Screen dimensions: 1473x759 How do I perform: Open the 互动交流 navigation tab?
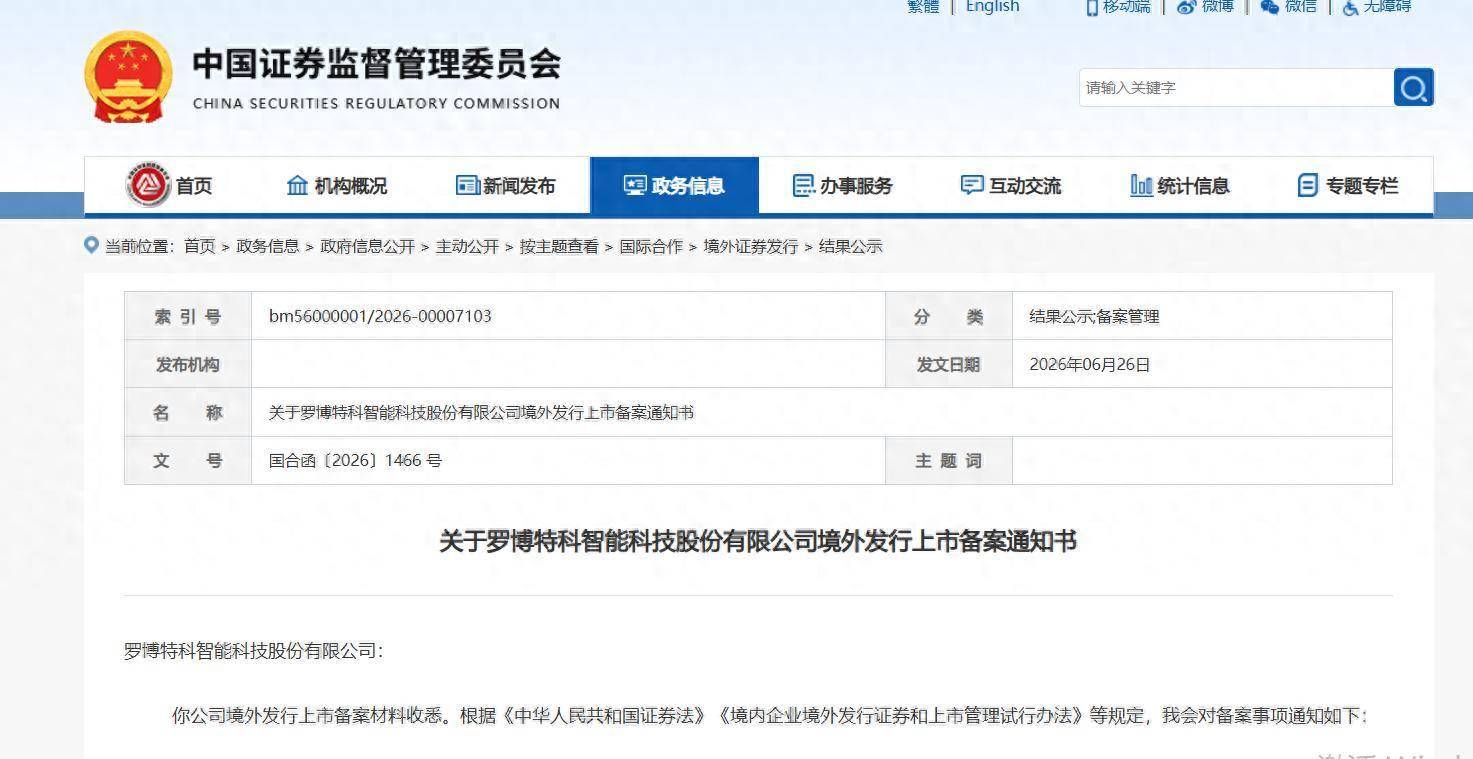tap(1012, 185)
